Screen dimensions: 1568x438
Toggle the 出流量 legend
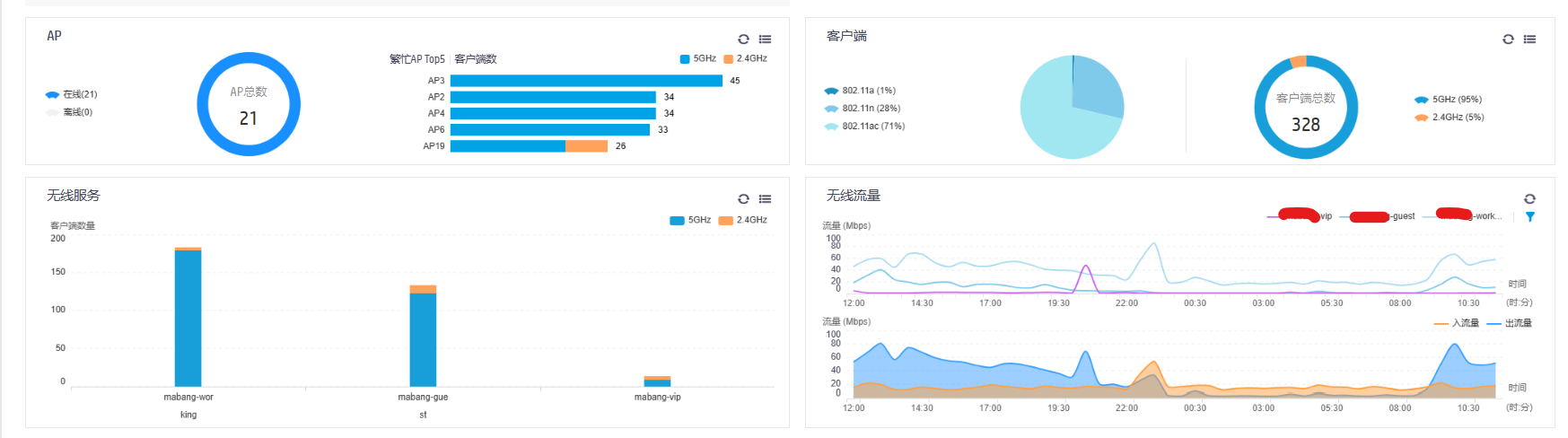(1510, 323)
